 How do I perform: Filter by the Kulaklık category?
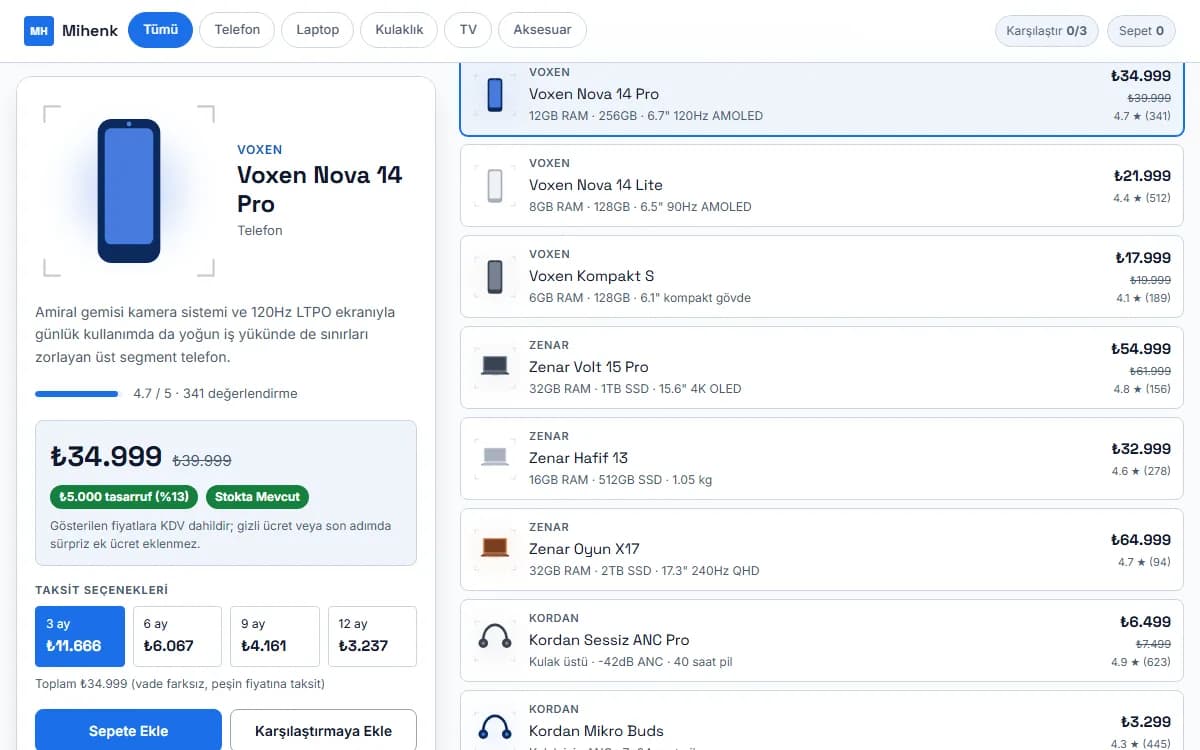[399, 30]
